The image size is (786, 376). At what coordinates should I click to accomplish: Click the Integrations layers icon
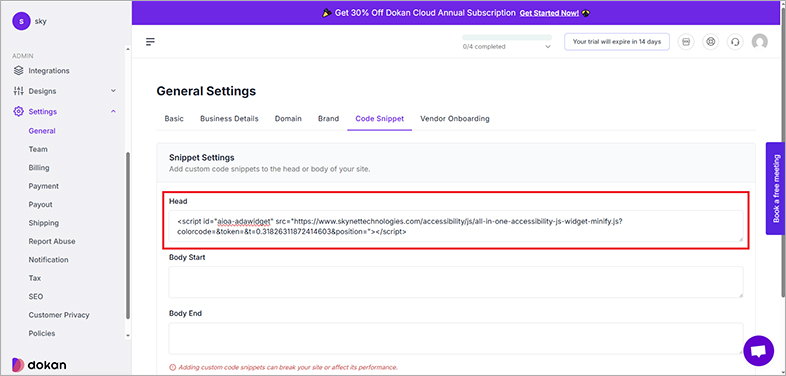tap(19, 71)
